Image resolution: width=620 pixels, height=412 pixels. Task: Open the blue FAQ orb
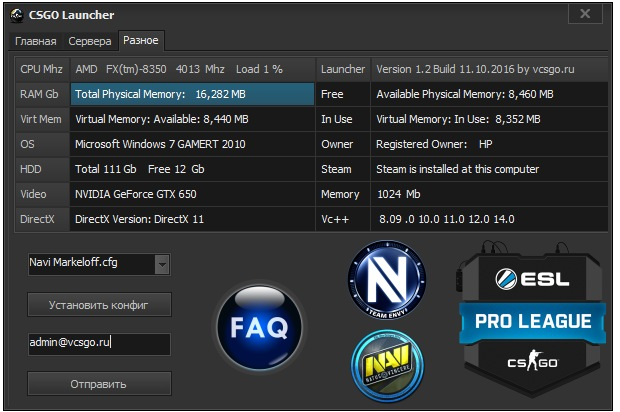(x=259, y=327)
